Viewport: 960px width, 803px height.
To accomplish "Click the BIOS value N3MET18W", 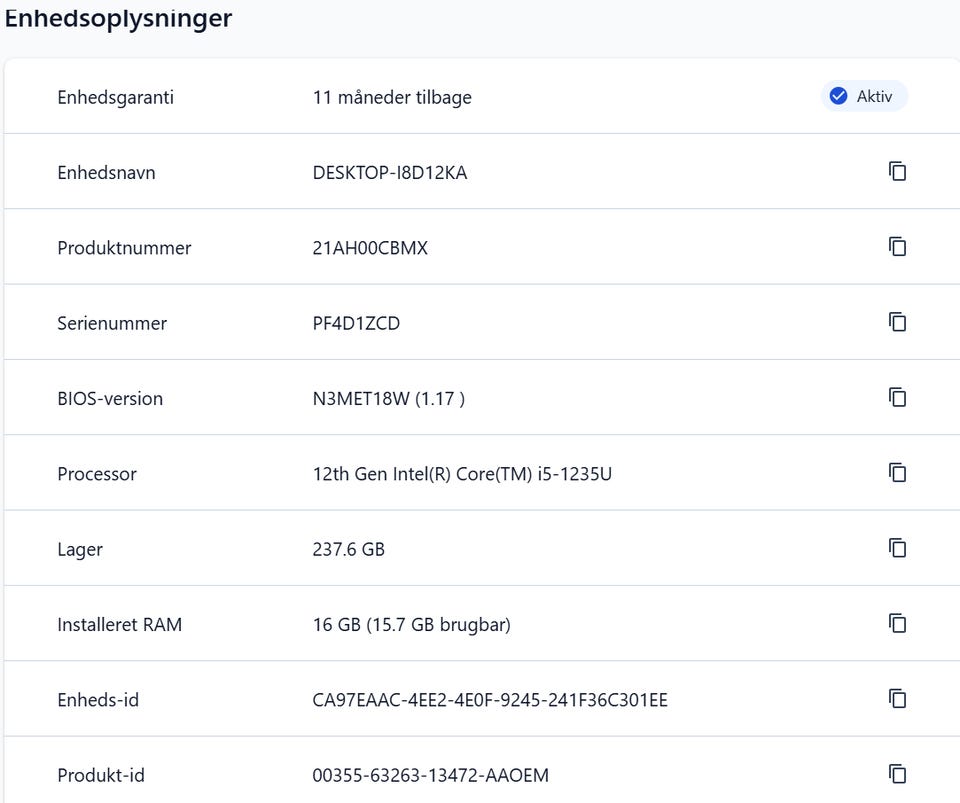I will point(359,399).
